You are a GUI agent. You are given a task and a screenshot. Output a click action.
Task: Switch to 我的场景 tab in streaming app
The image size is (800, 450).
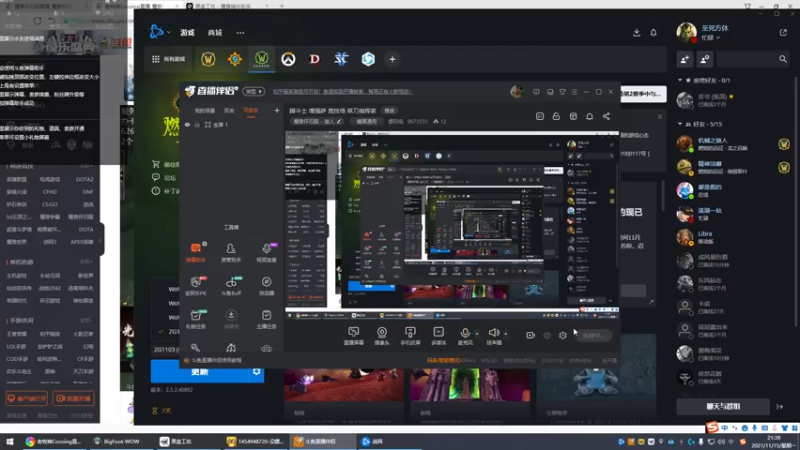tap(205, 111)
